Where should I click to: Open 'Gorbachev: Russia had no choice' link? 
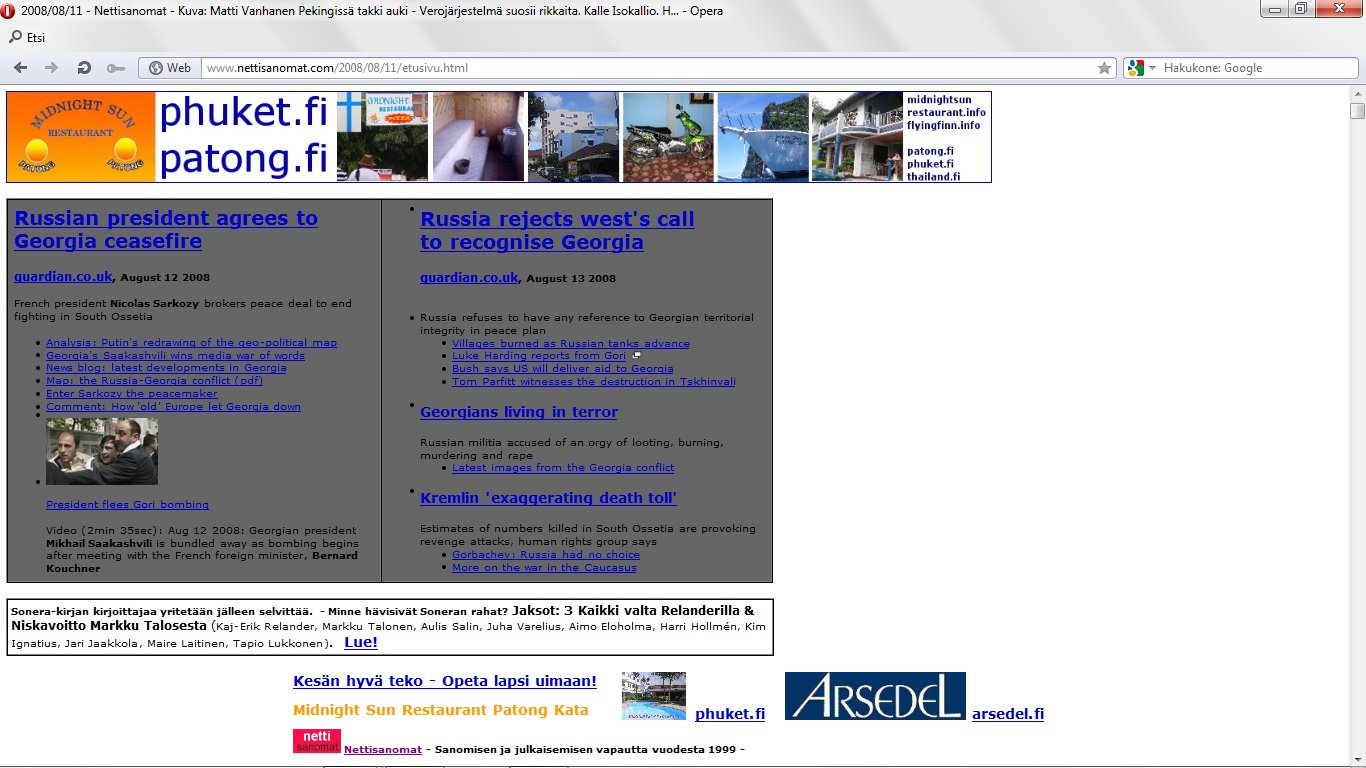click(x=545, y=555)
